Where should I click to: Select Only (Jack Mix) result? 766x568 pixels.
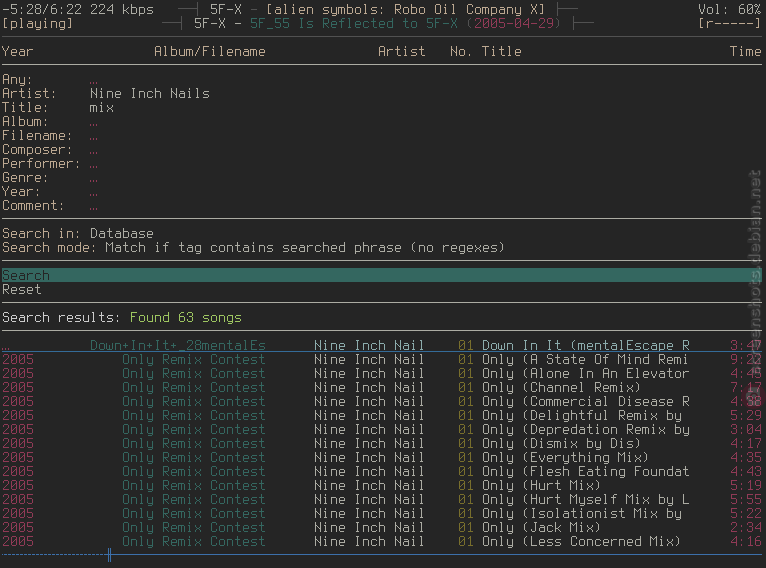pos(381,527)
